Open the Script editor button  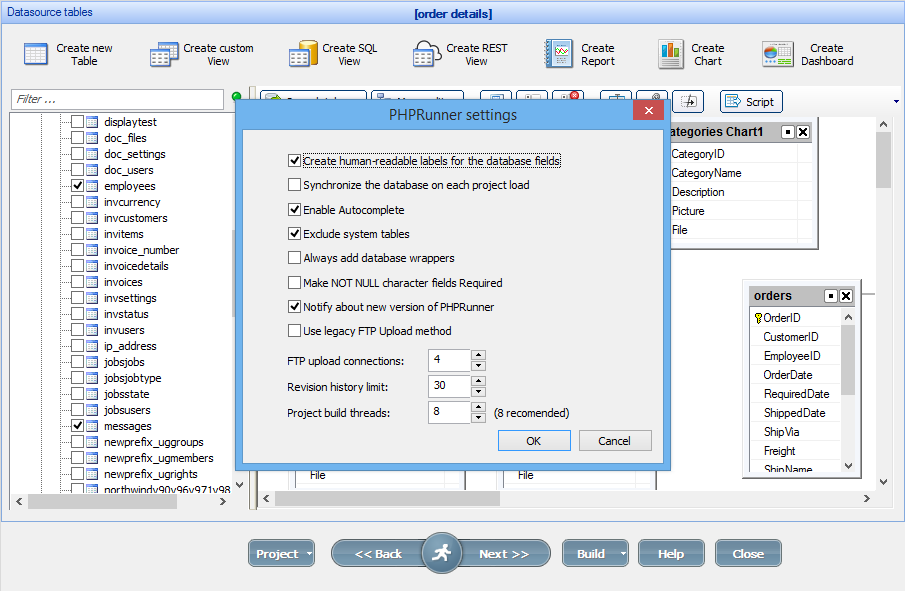click(750, 101)
